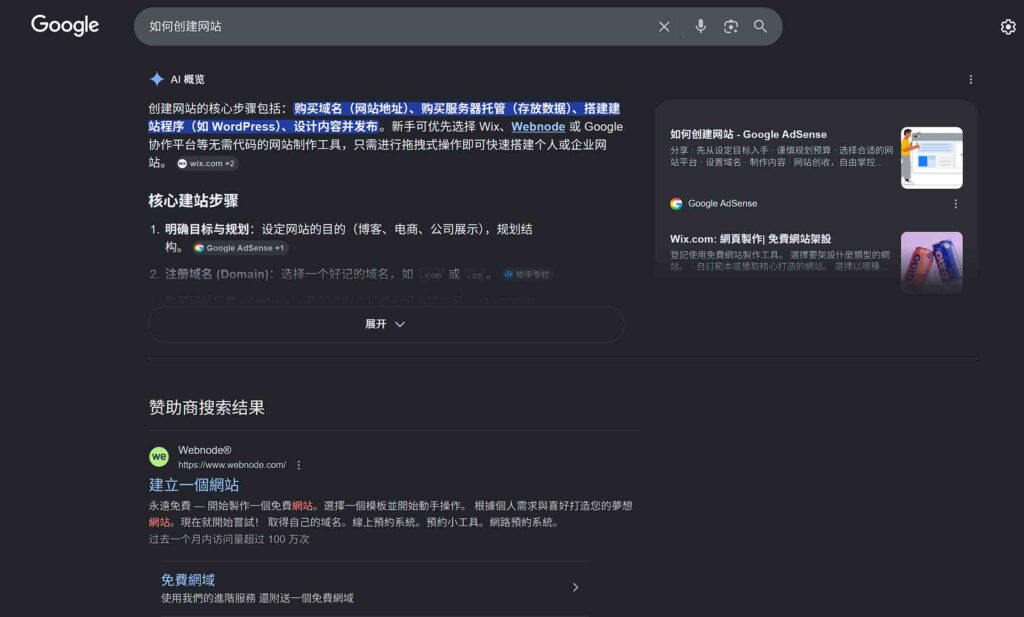Open Google AdSense source card options
Screen dimensions: 1024x617
tap(955, 204)
